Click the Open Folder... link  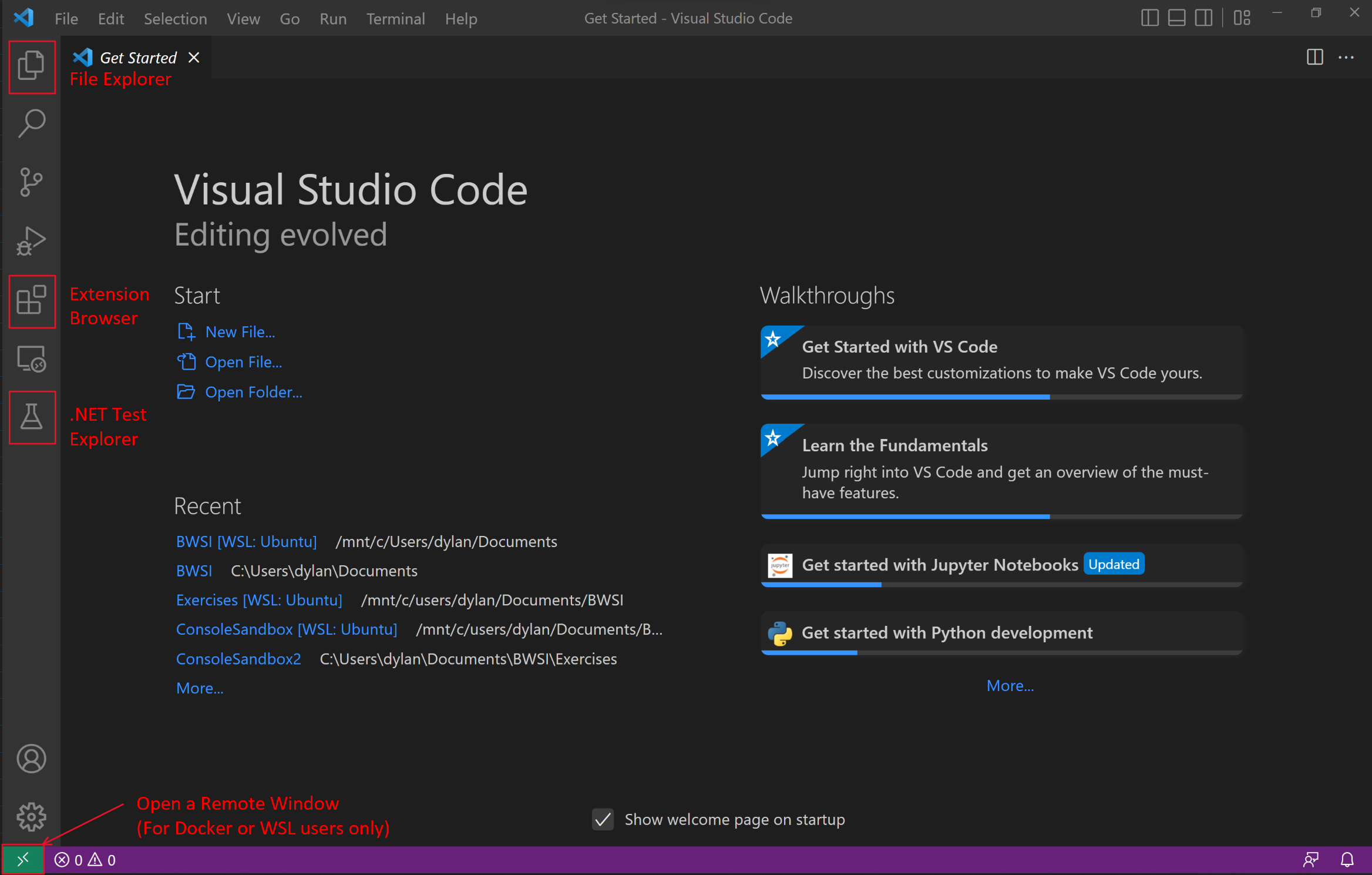(x=254, y=392)
